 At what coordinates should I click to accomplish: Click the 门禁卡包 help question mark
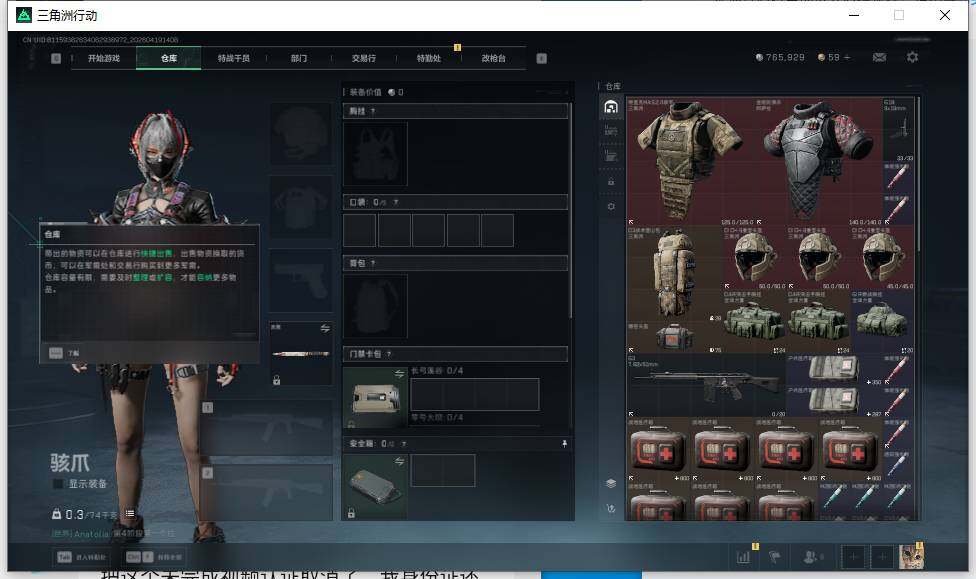point(389,354)
